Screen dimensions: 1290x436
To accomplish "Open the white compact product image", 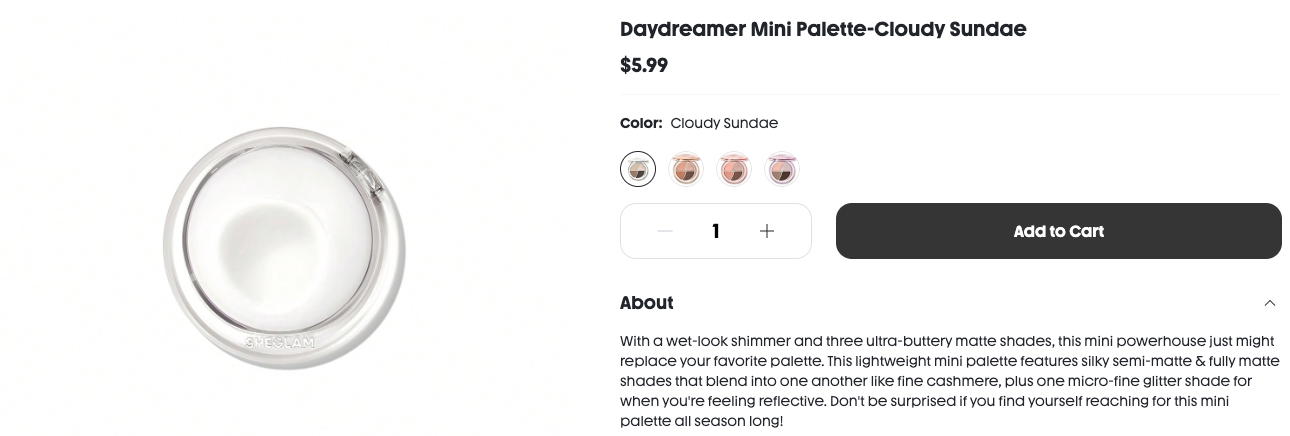I will [284, 248].
